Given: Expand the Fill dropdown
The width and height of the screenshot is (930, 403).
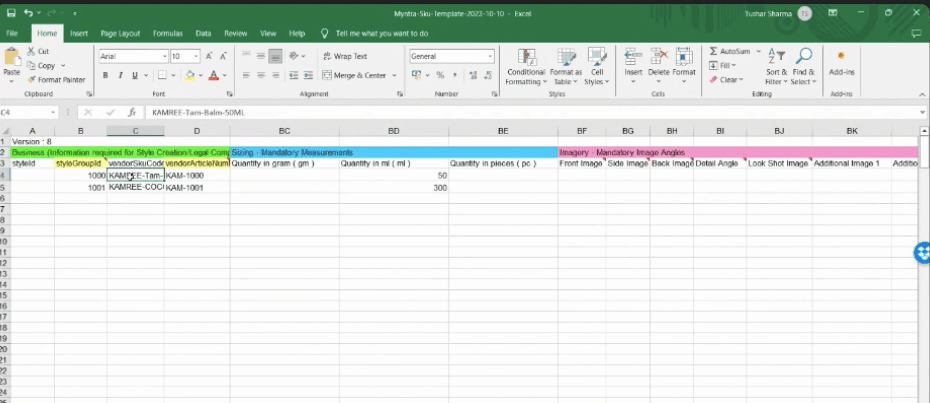Looking at the screenshot, I should point(734,65).
